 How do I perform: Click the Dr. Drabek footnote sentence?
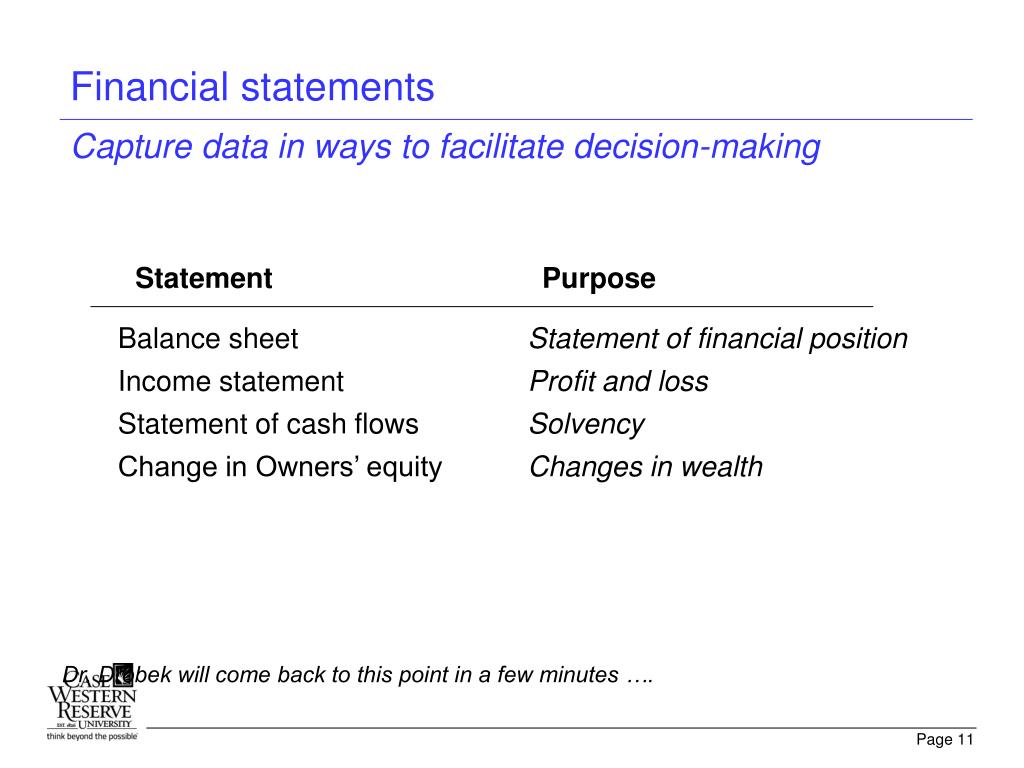tap(358, 675)
